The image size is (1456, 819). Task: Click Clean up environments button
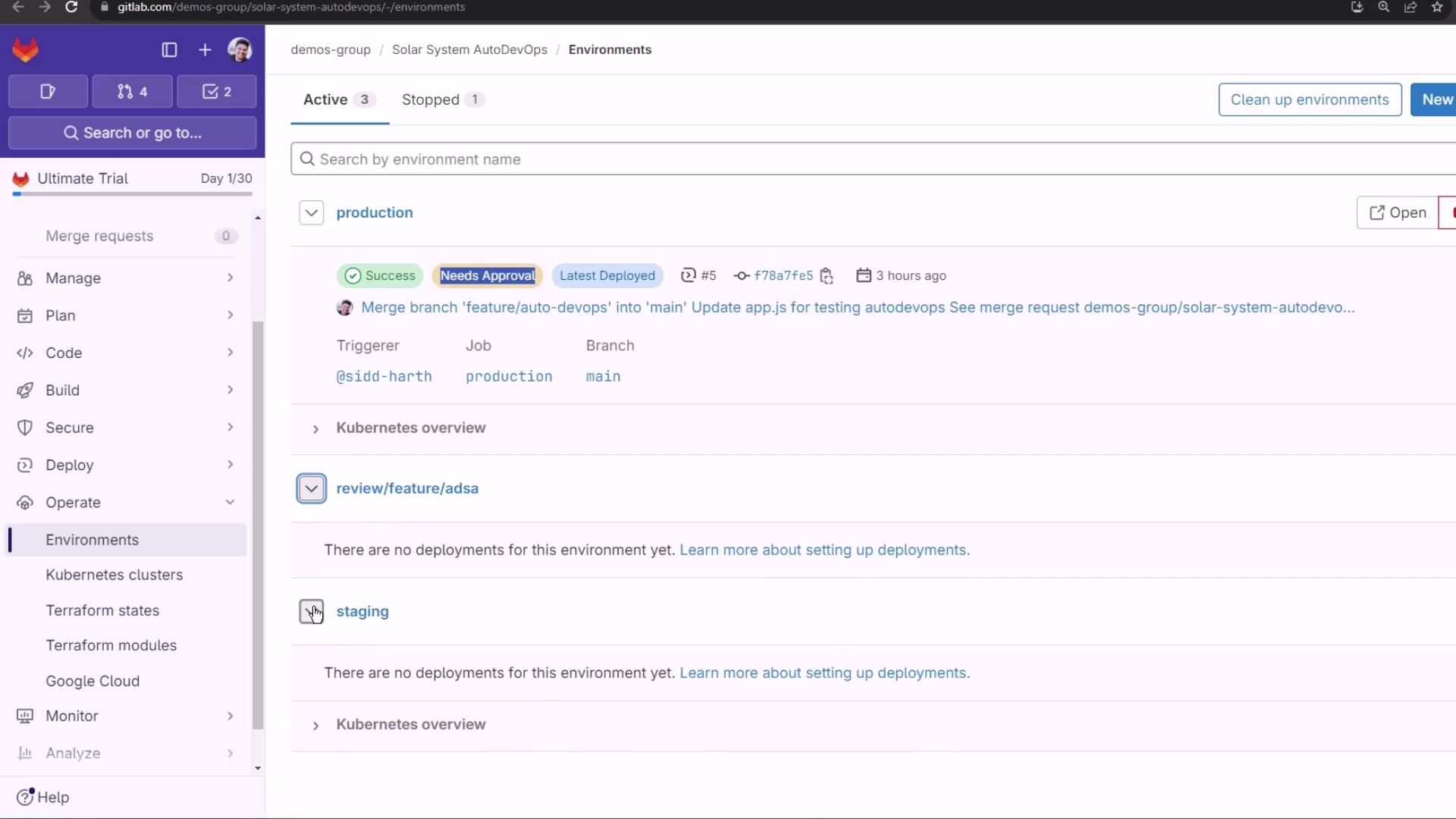(x=1309, y=100)
